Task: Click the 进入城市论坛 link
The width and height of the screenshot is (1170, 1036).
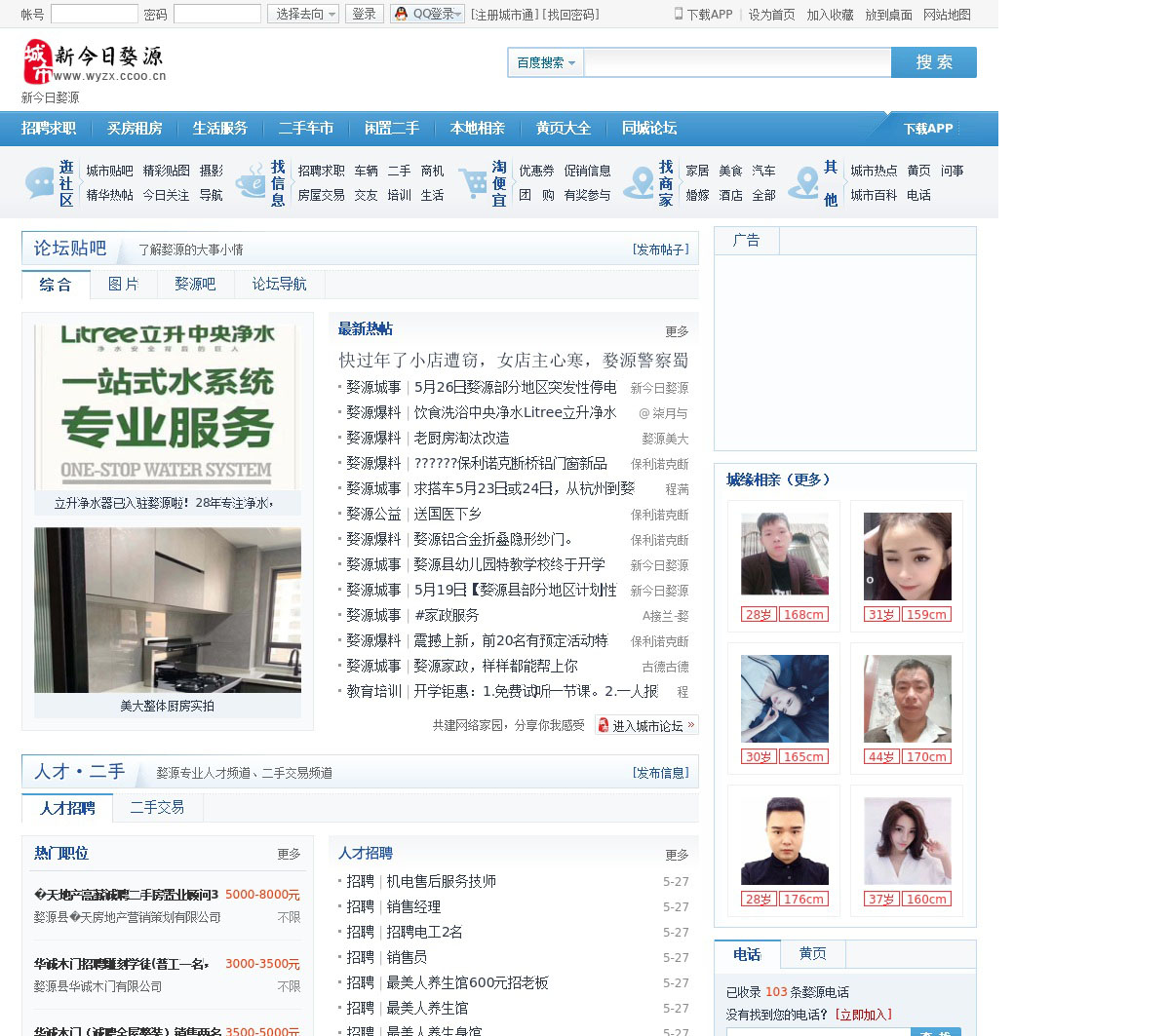Action: [646, 725]
